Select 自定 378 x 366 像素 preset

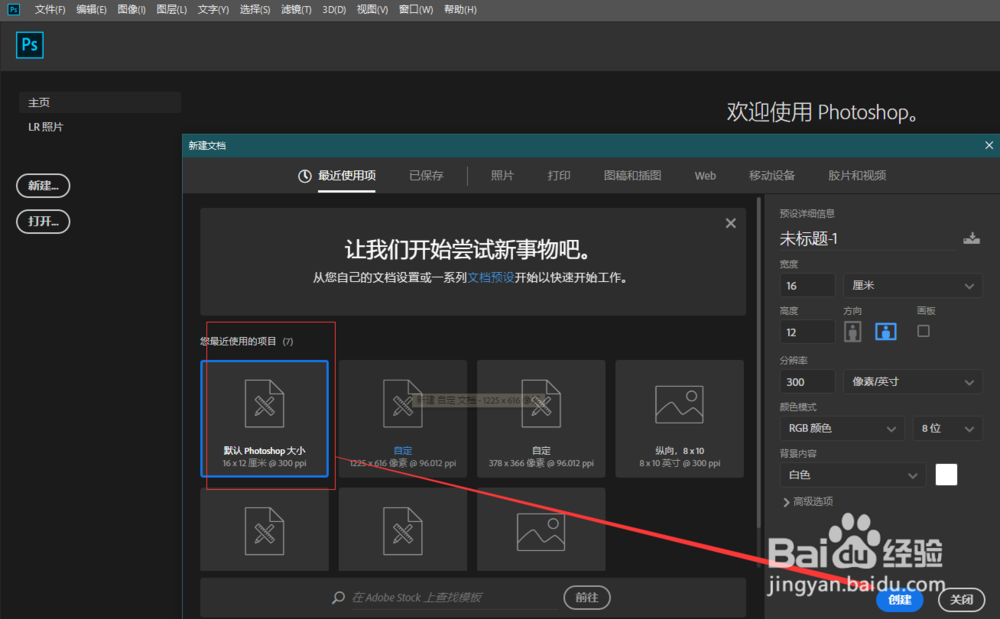(x=541, y=419)
